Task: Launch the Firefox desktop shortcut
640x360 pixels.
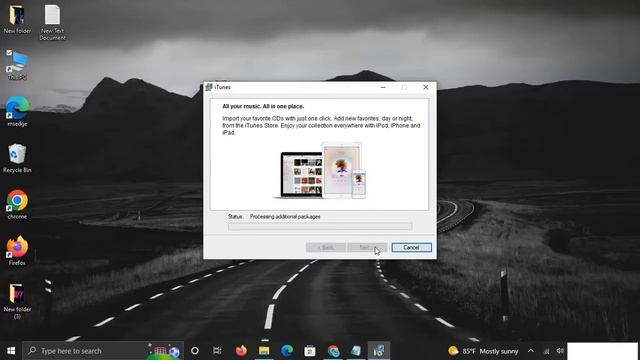Action: [17, 251]
